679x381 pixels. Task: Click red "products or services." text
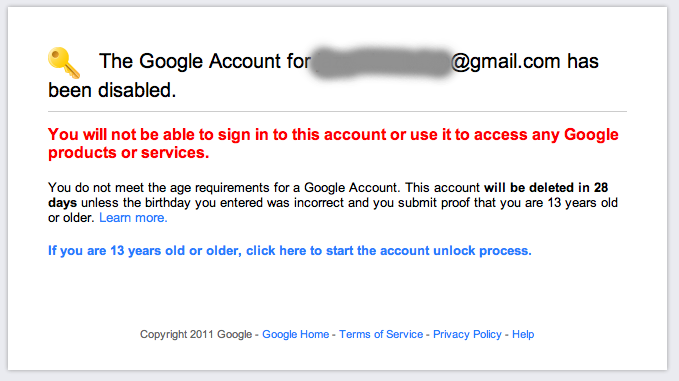pos(129,153)
